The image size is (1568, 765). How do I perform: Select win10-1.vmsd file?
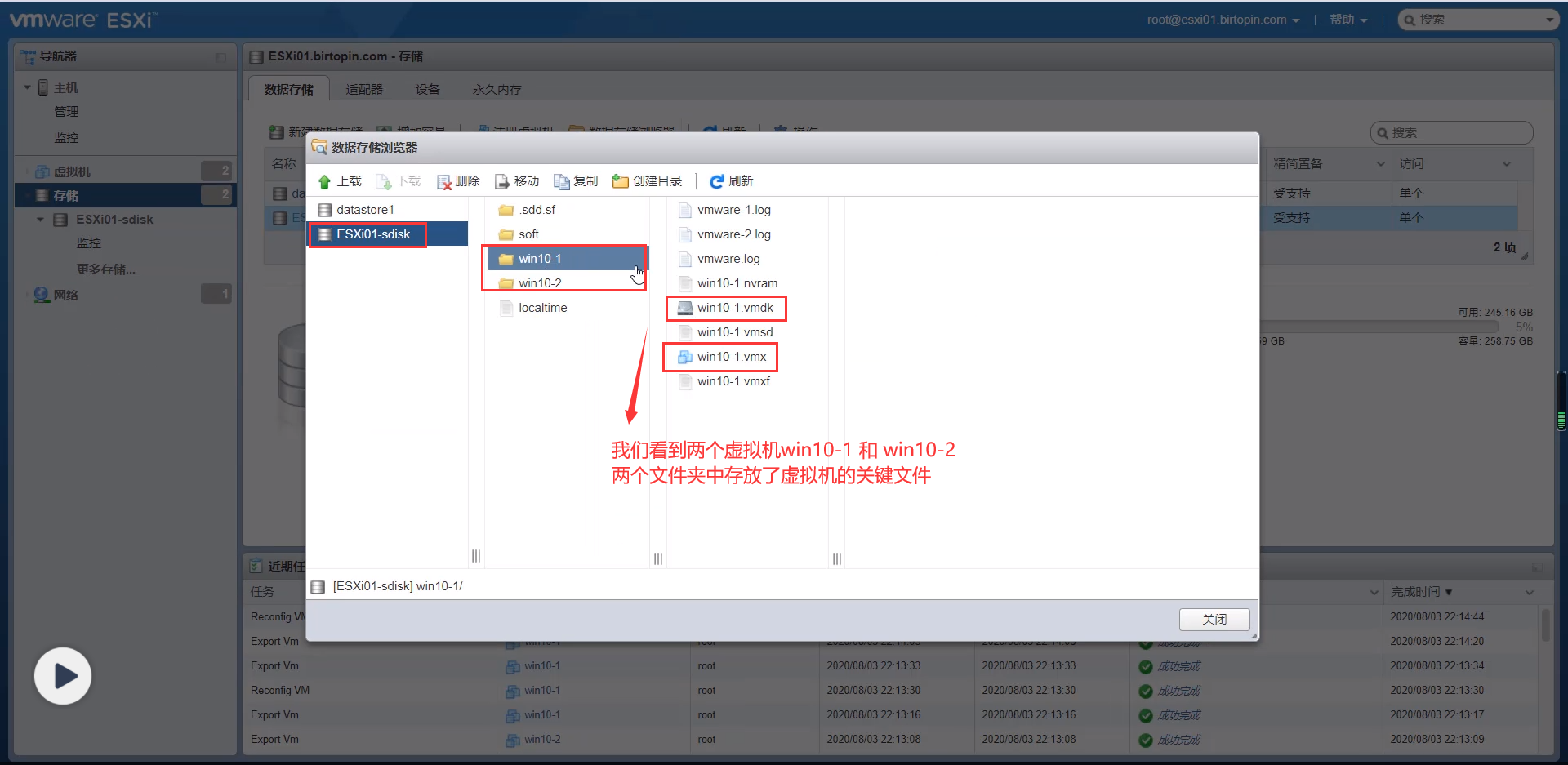(734, 332)
